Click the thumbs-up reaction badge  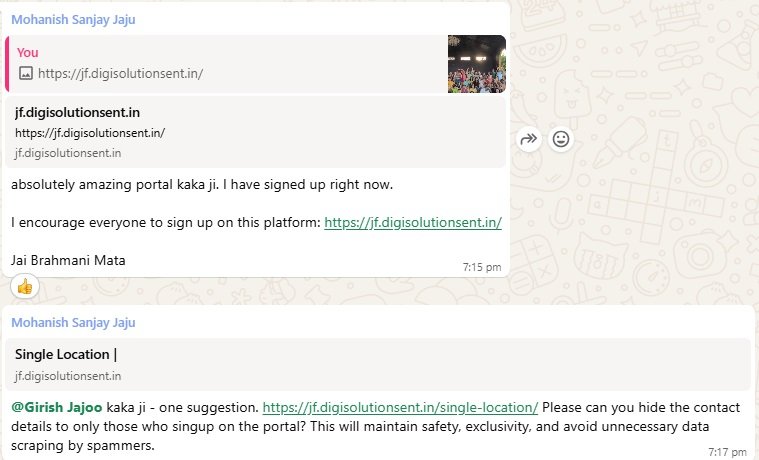click(x=25, y=286)
